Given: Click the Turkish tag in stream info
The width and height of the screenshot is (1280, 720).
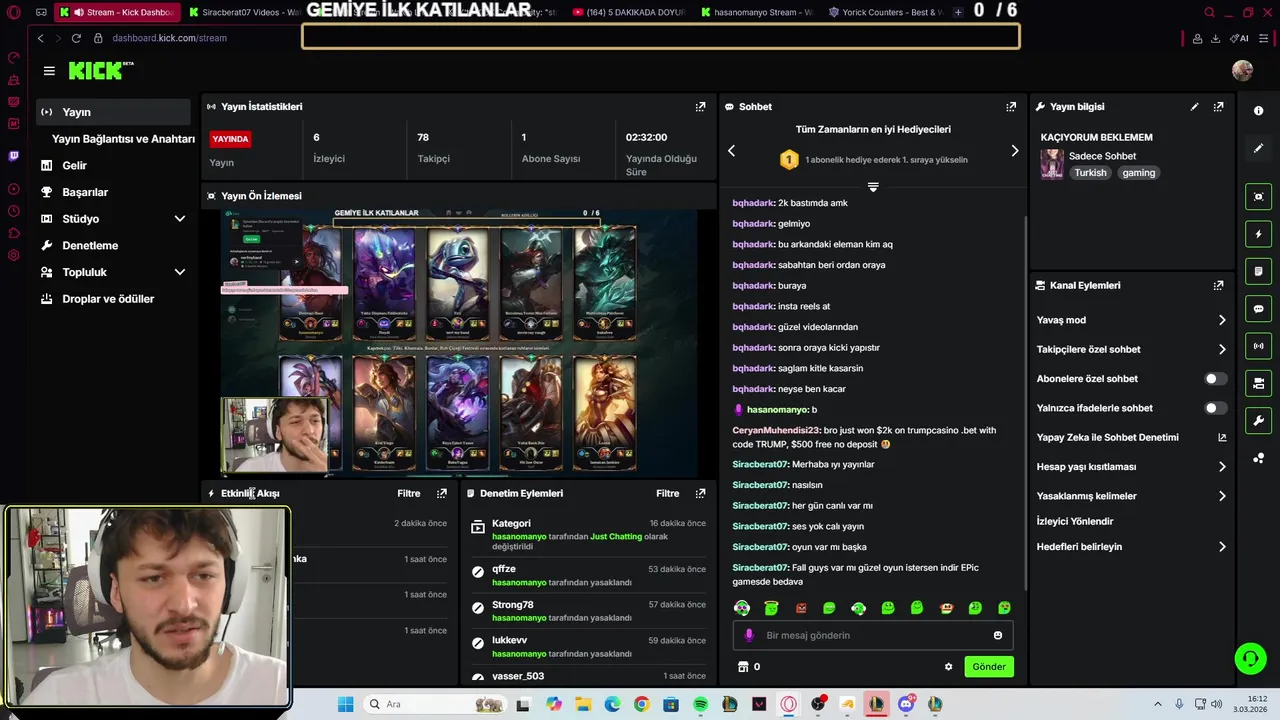Looking at the screenshot, I should pos(1090,173).
